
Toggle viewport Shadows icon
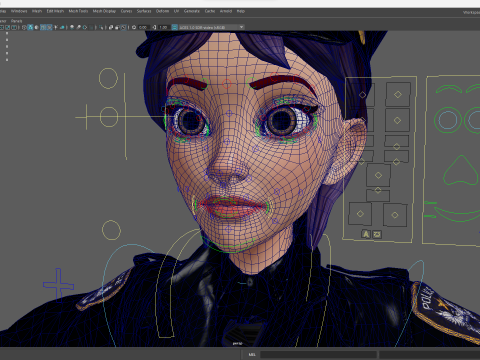coord(62,27)
